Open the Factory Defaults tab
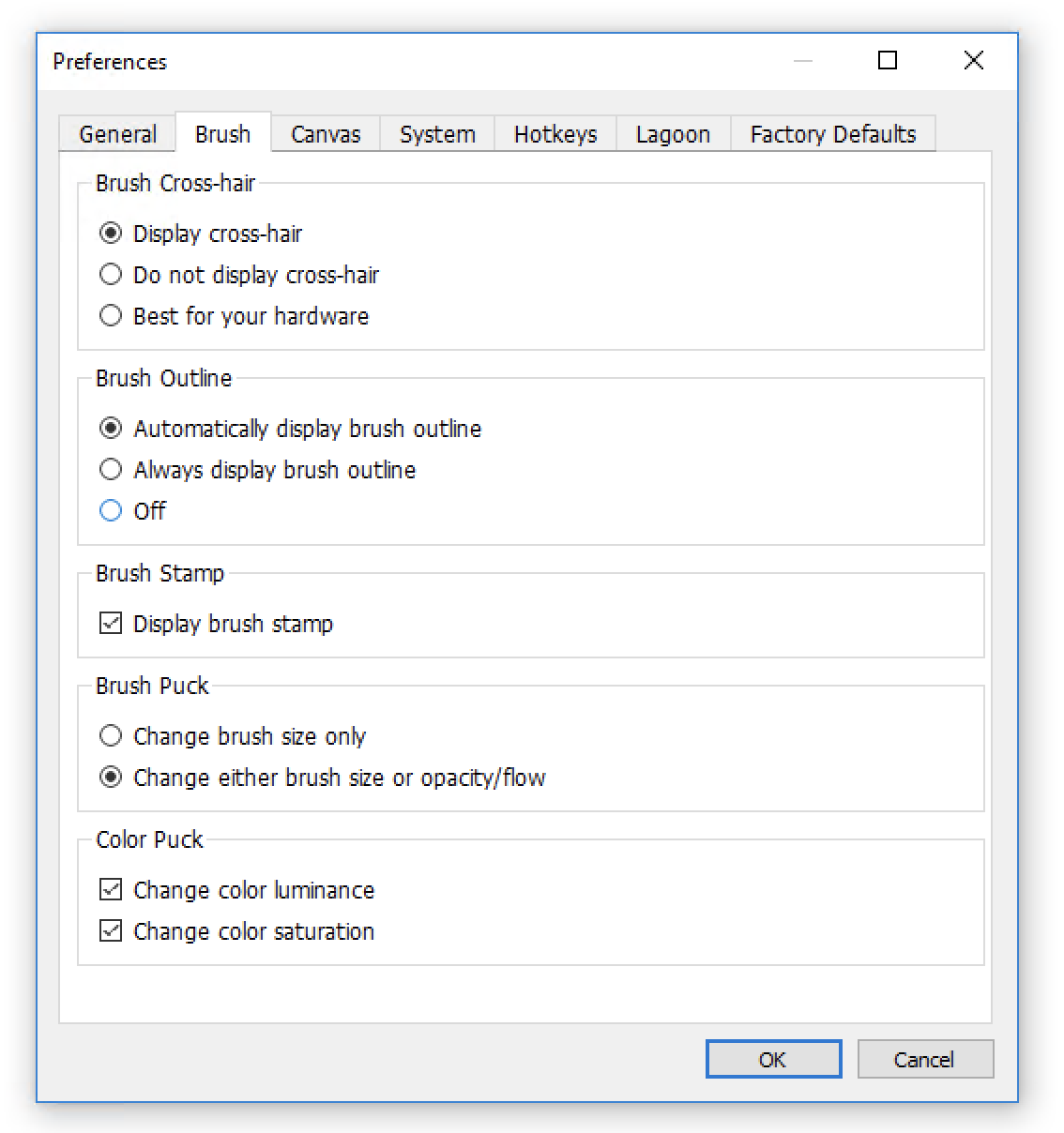The height and width of the screenshot is (1133, 1064). (x=831, y=134)
